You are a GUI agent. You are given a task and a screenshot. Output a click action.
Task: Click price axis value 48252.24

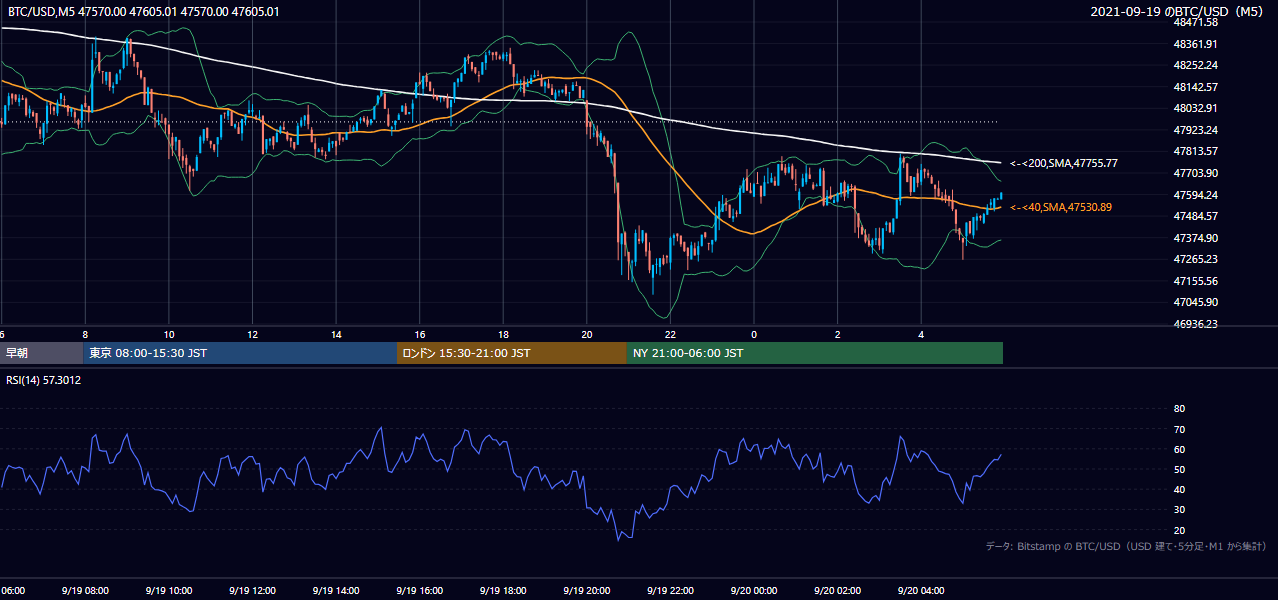coord(1195,65)
